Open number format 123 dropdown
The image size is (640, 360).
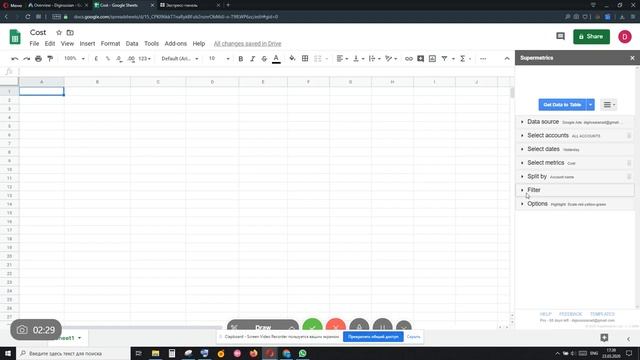click(144, 59)
